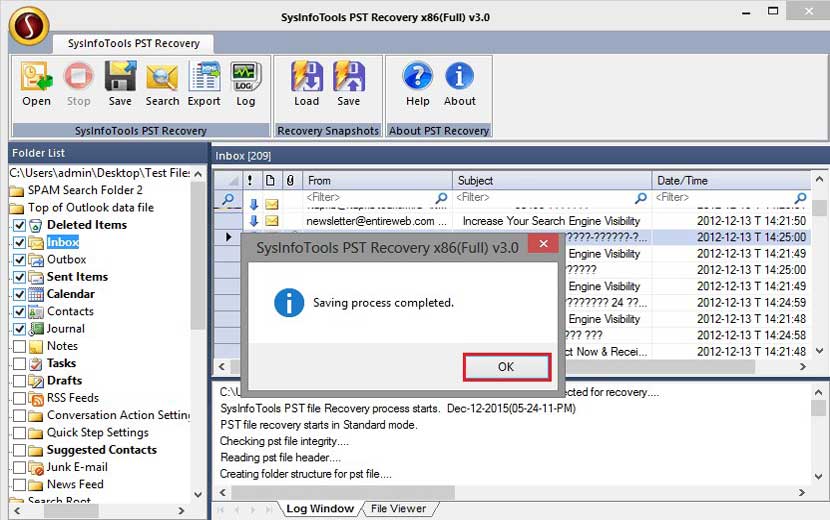Click folder list scroll up arrow
This screenshot has height=520, width=830.
click(198, 174)
